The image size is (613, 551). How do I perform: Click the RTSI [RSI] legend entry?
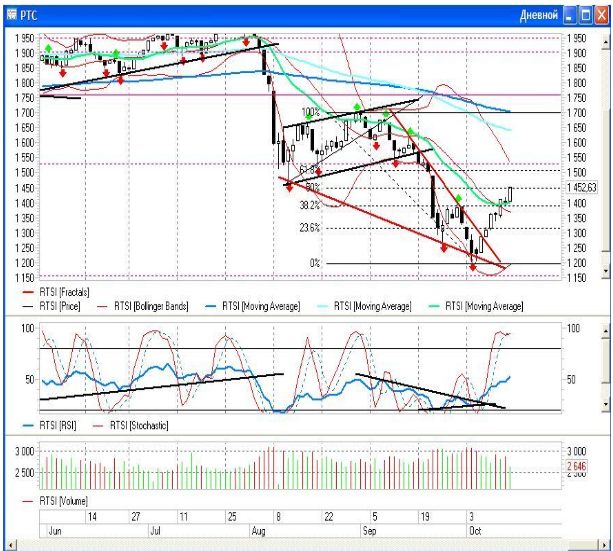[50, 425]
